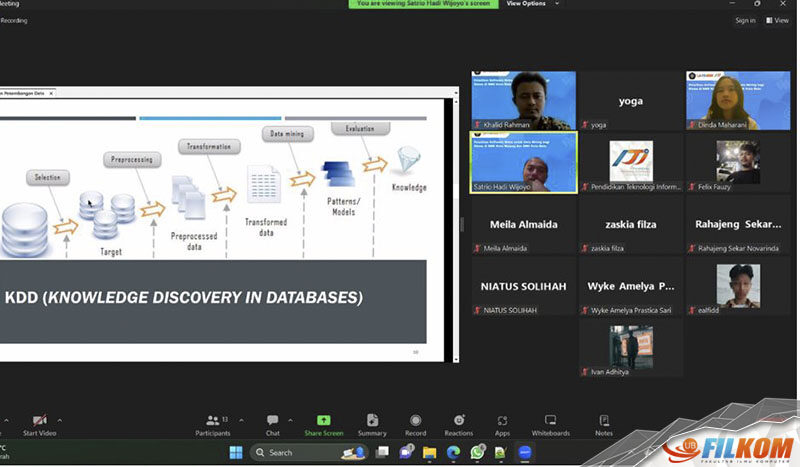Image resolution: width=800 pixels, height=467 pixels.
Task: Expand the Chat options caret
Action: (290, 420)
